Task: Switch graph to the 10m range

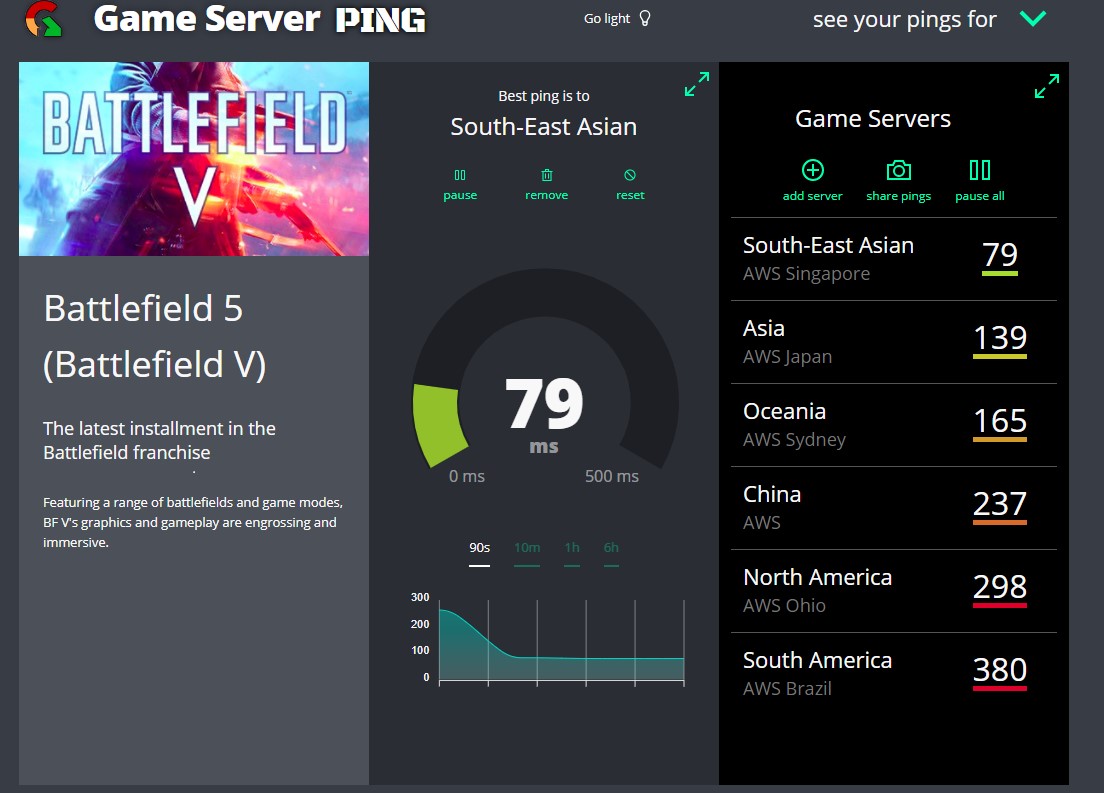Action: coord(527,548)
